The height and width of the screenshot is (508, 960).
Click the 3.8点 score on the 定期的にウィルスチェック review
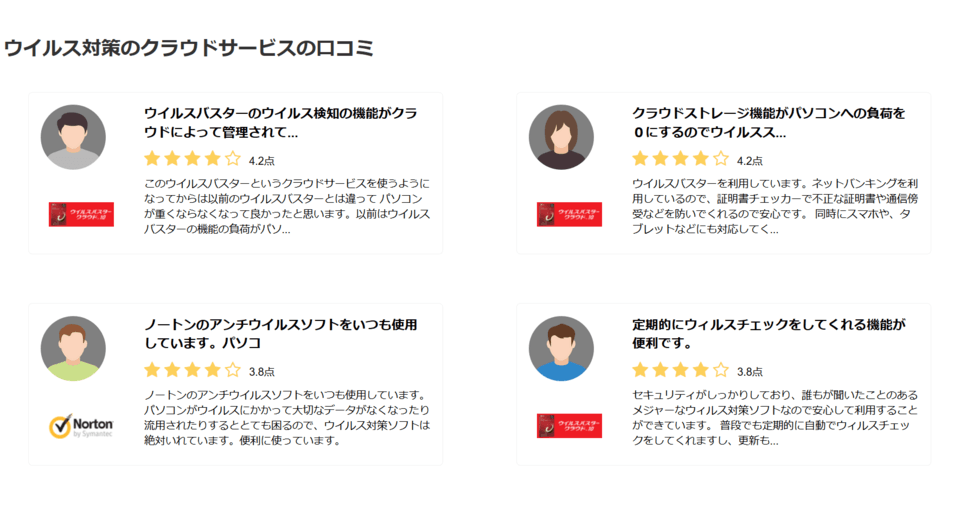coord(750,371)
